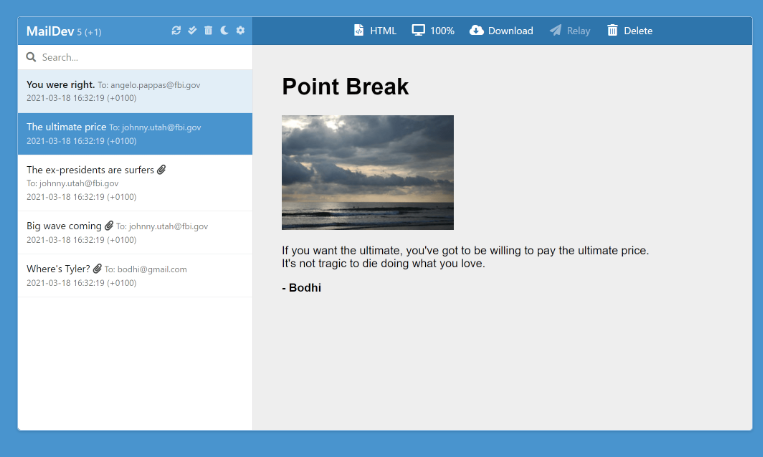Image resolution: width=763 pixels, height=457 pixels.
Task: Focus the Search input field
Action: [x=140, y=58]
